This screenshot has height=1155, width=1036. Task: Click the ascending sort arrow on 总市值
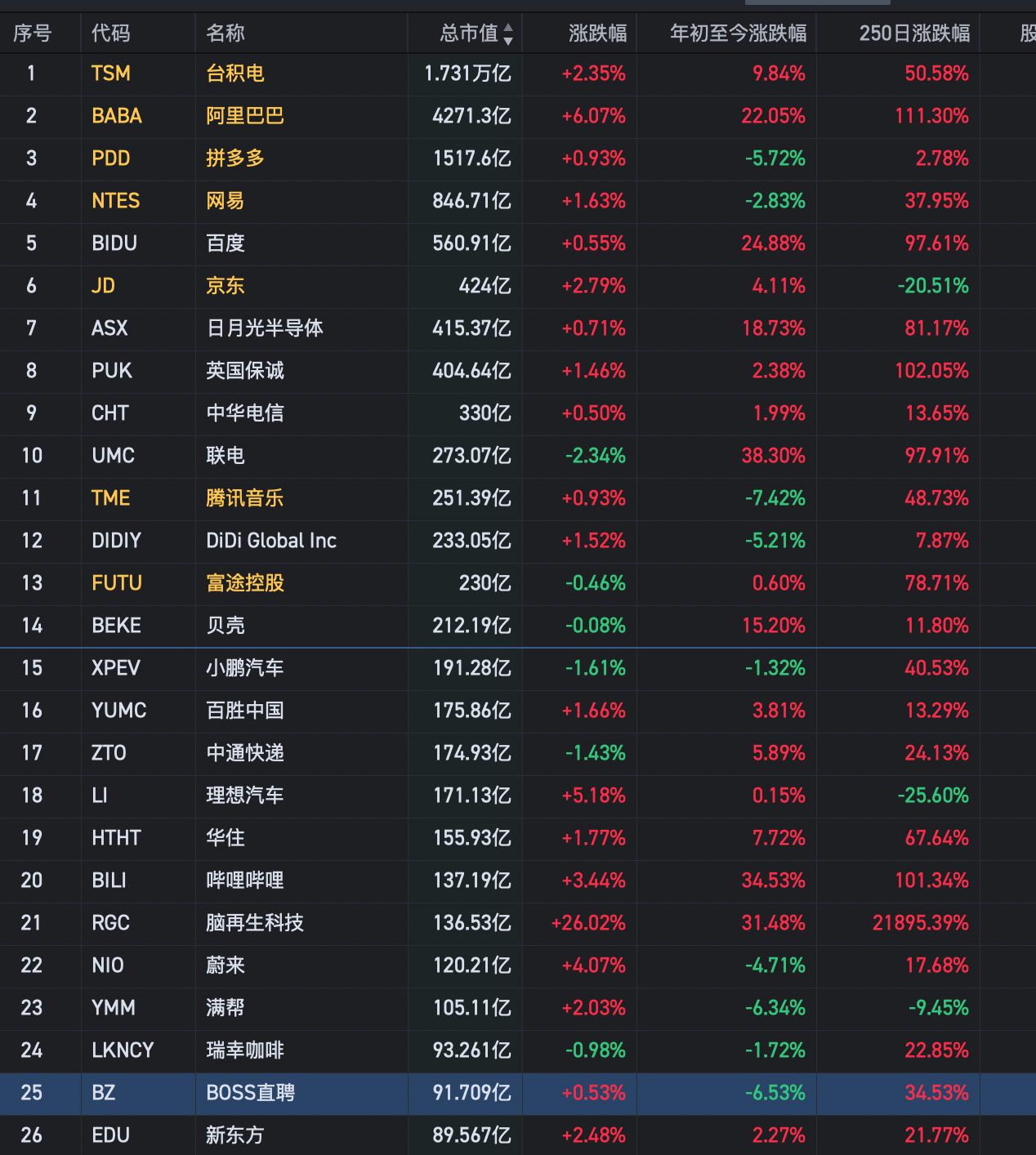(509, 28)
